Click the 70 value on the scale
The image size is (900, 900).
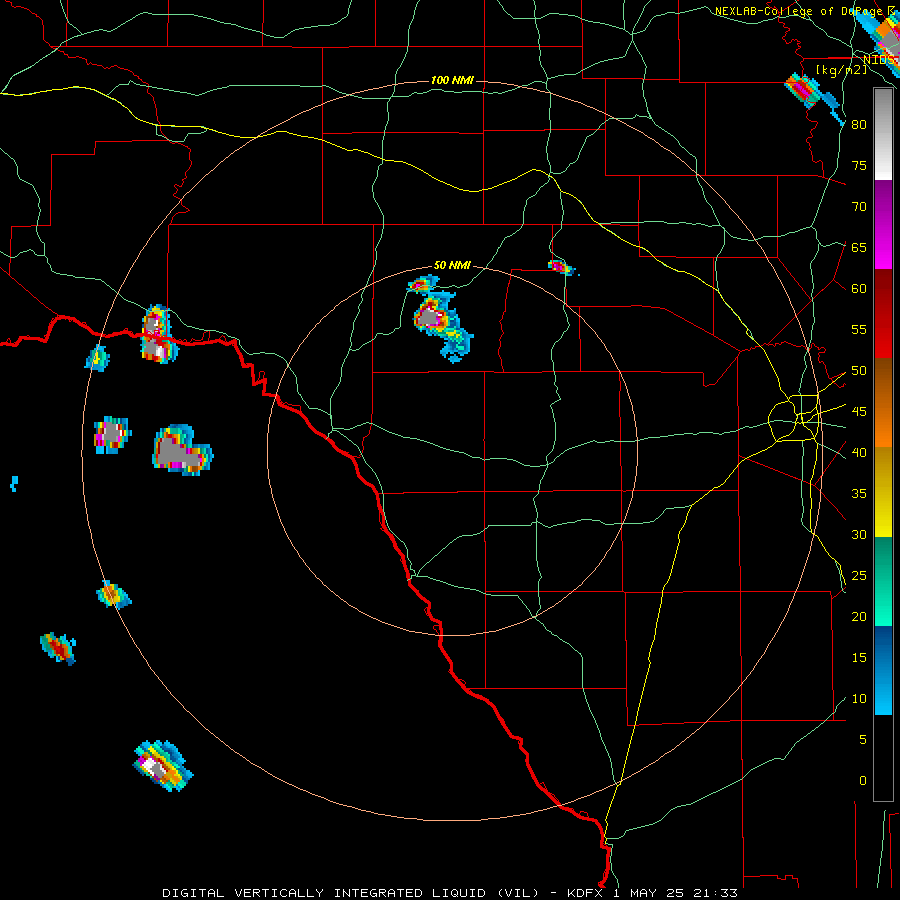click(x=859, y=207)
